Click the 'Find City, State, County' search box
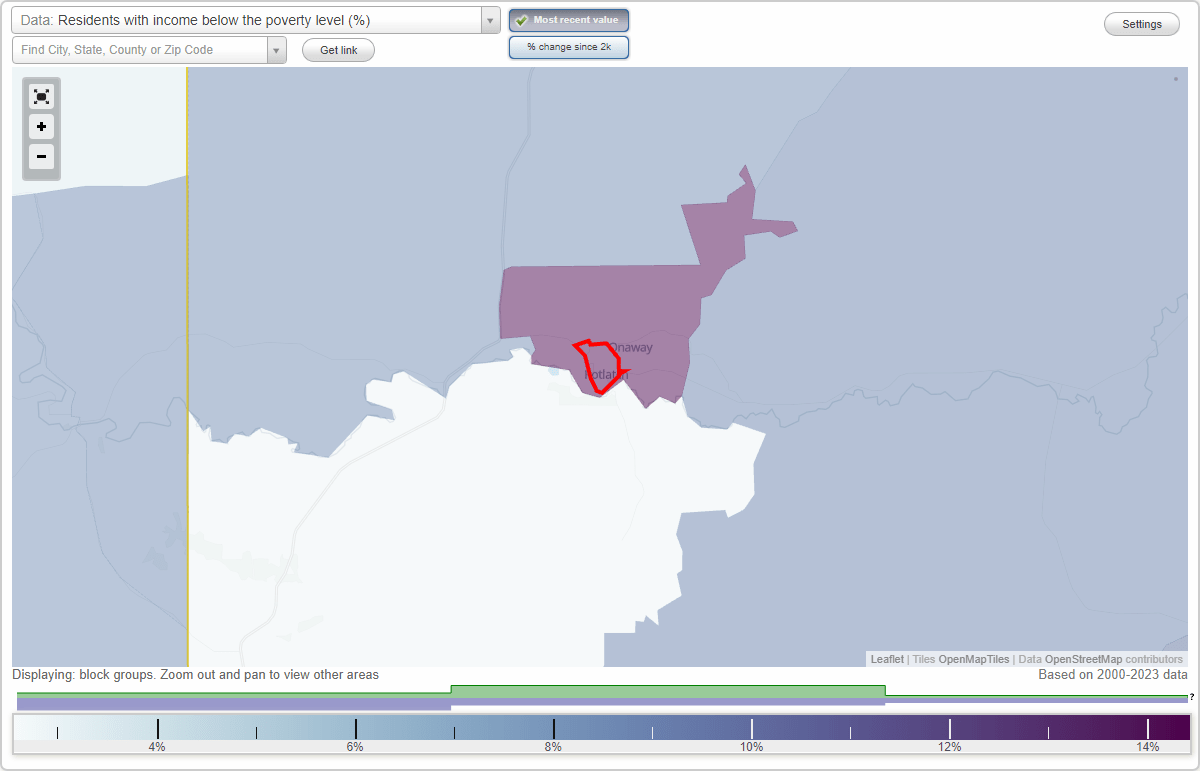This screenshot has height=771, width=1200. [140, 49]
